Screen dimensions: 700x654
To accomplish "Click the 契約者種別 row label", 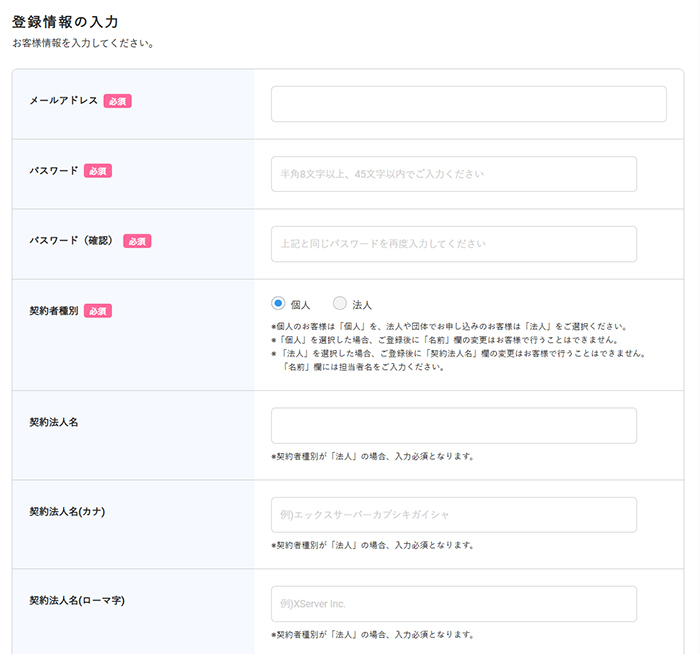I will (54, 311).
